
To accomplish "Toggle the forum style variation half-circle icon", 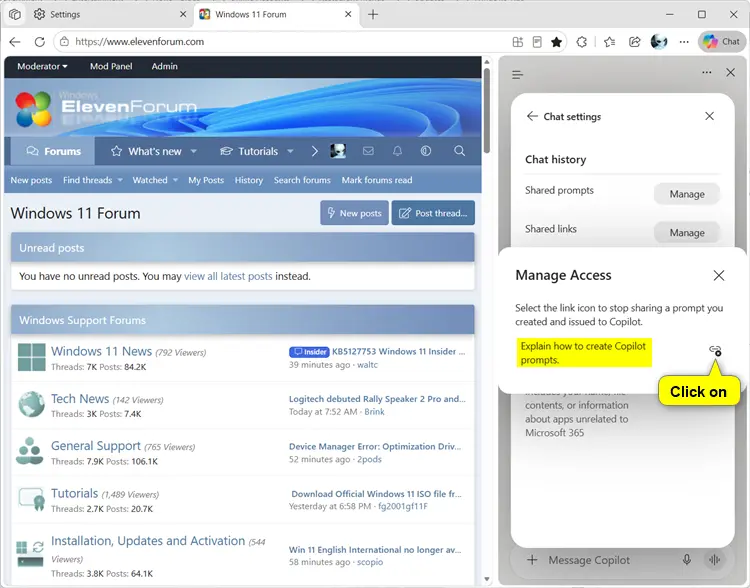I will 426,151.
